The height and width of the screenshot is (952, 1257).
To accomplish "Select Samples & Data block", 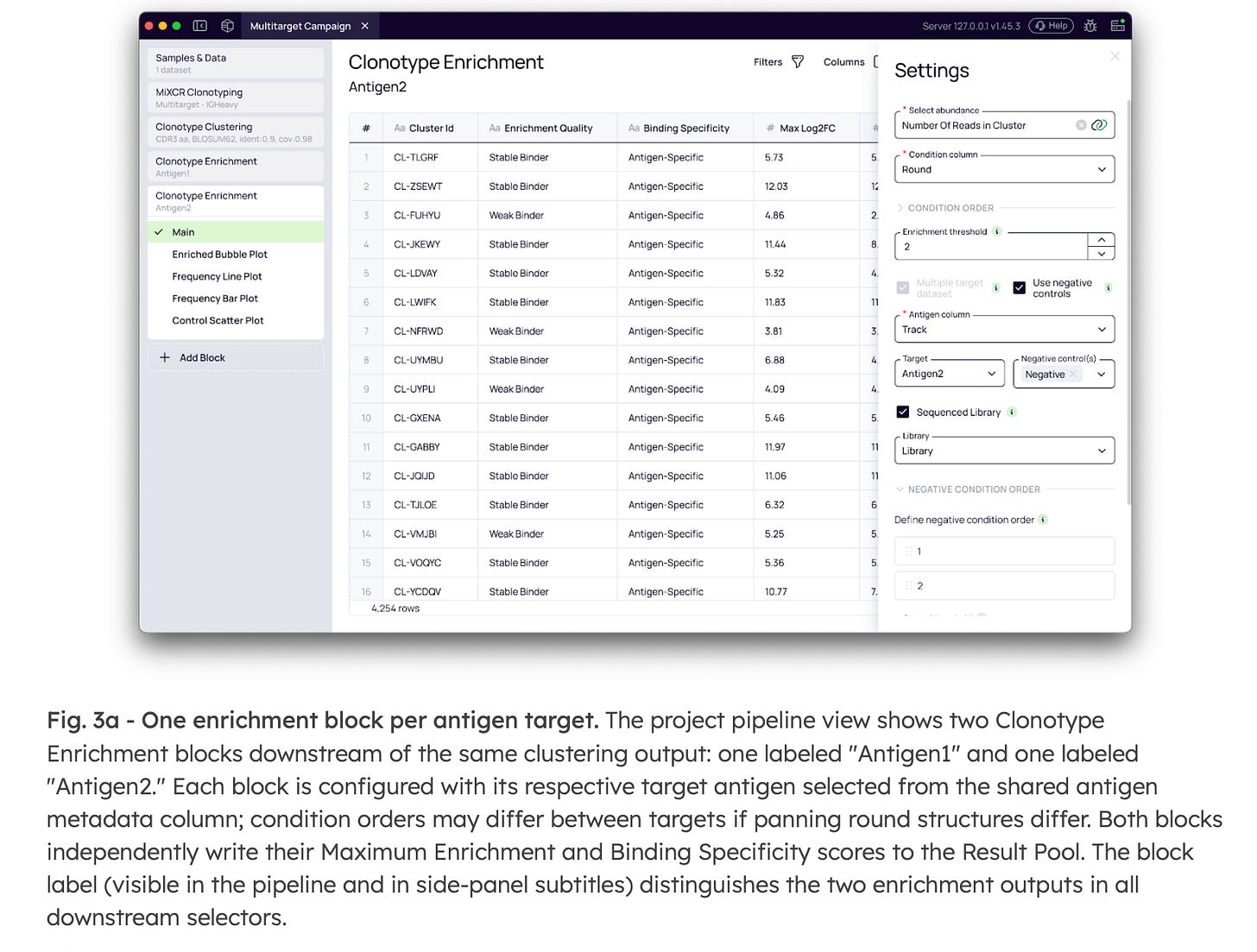I will (x=236, y=63).
